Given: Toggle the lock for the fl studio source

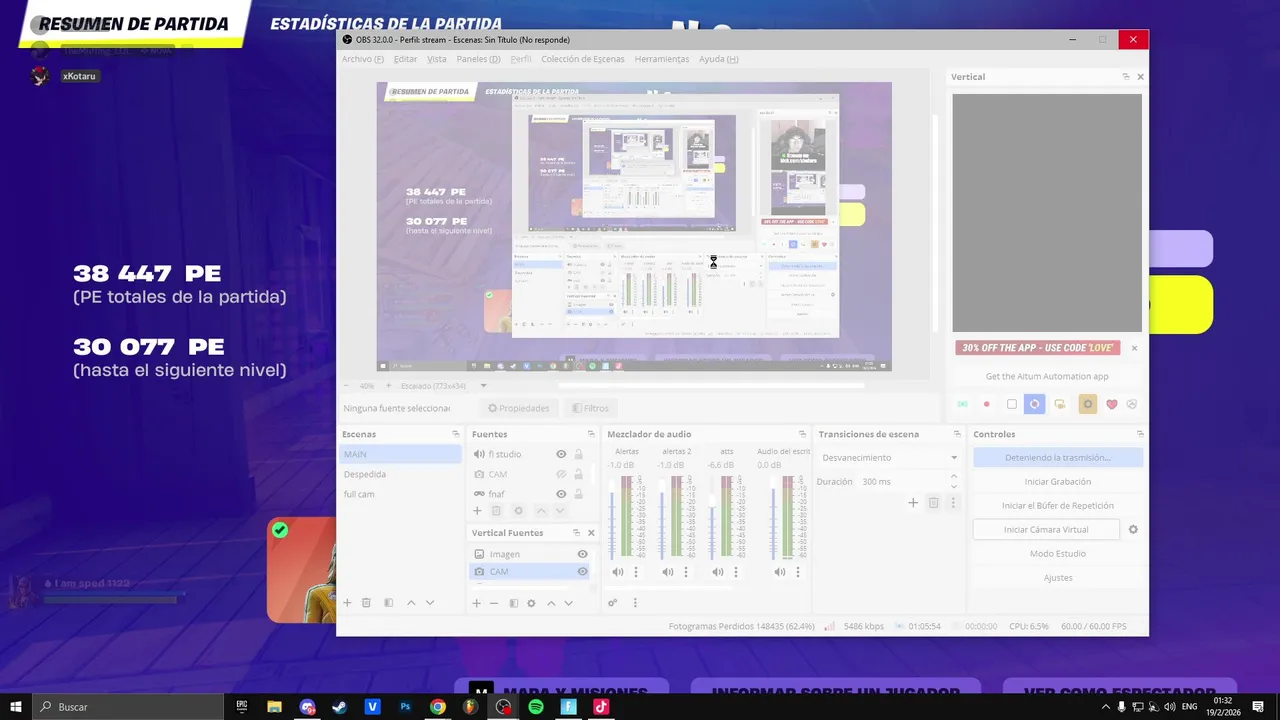Looking at the screenshot, I should point(578,454).
